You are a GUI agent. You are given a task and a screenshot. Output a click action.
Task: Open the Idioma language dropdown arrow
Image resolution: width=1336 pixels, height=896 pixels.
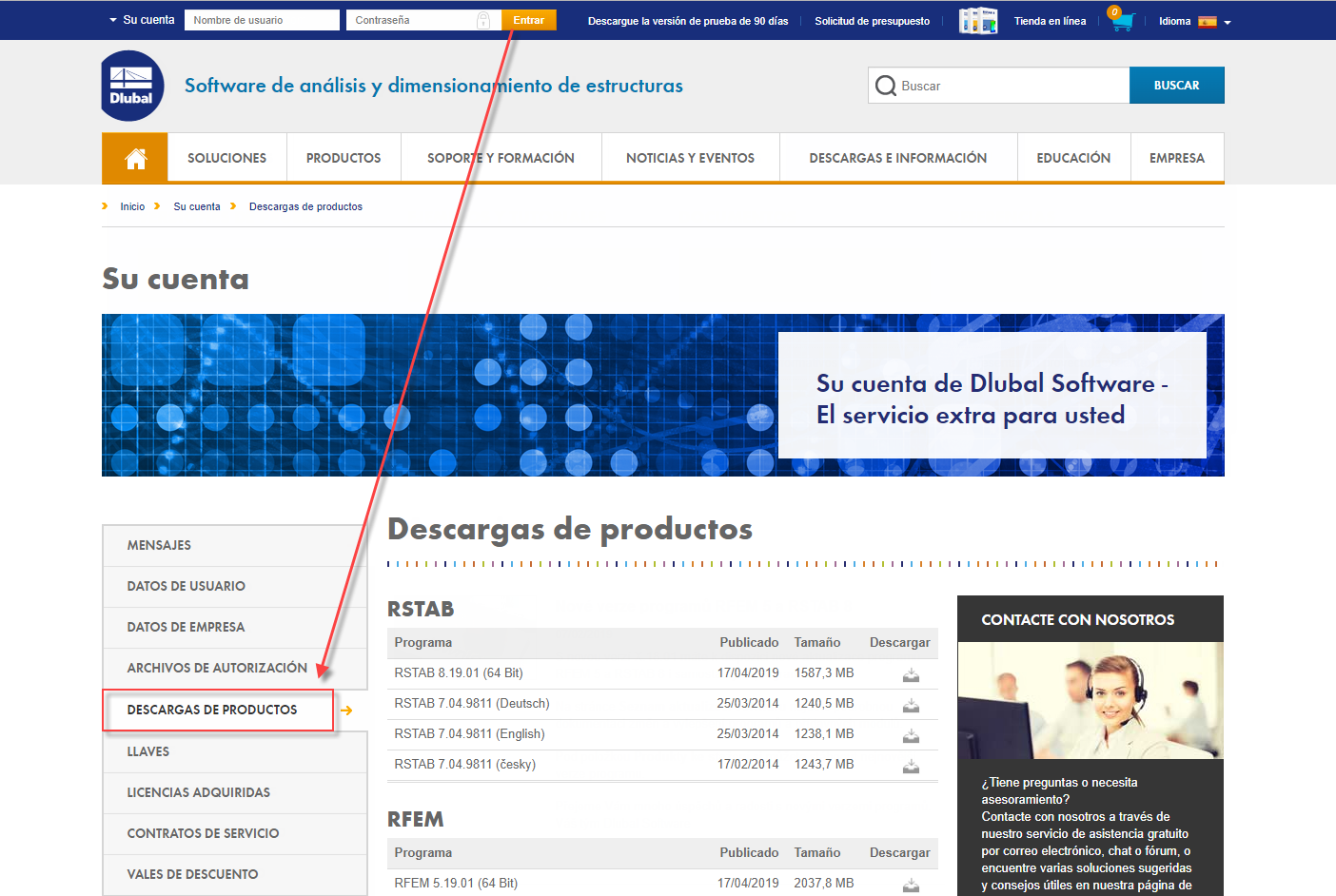tap(1228, 22)
